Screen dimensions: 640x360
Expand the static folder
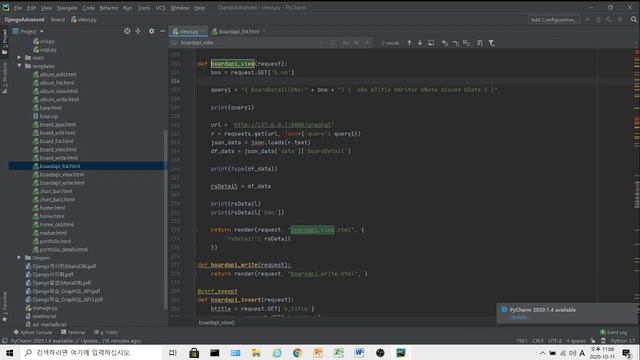coord(19,58)
